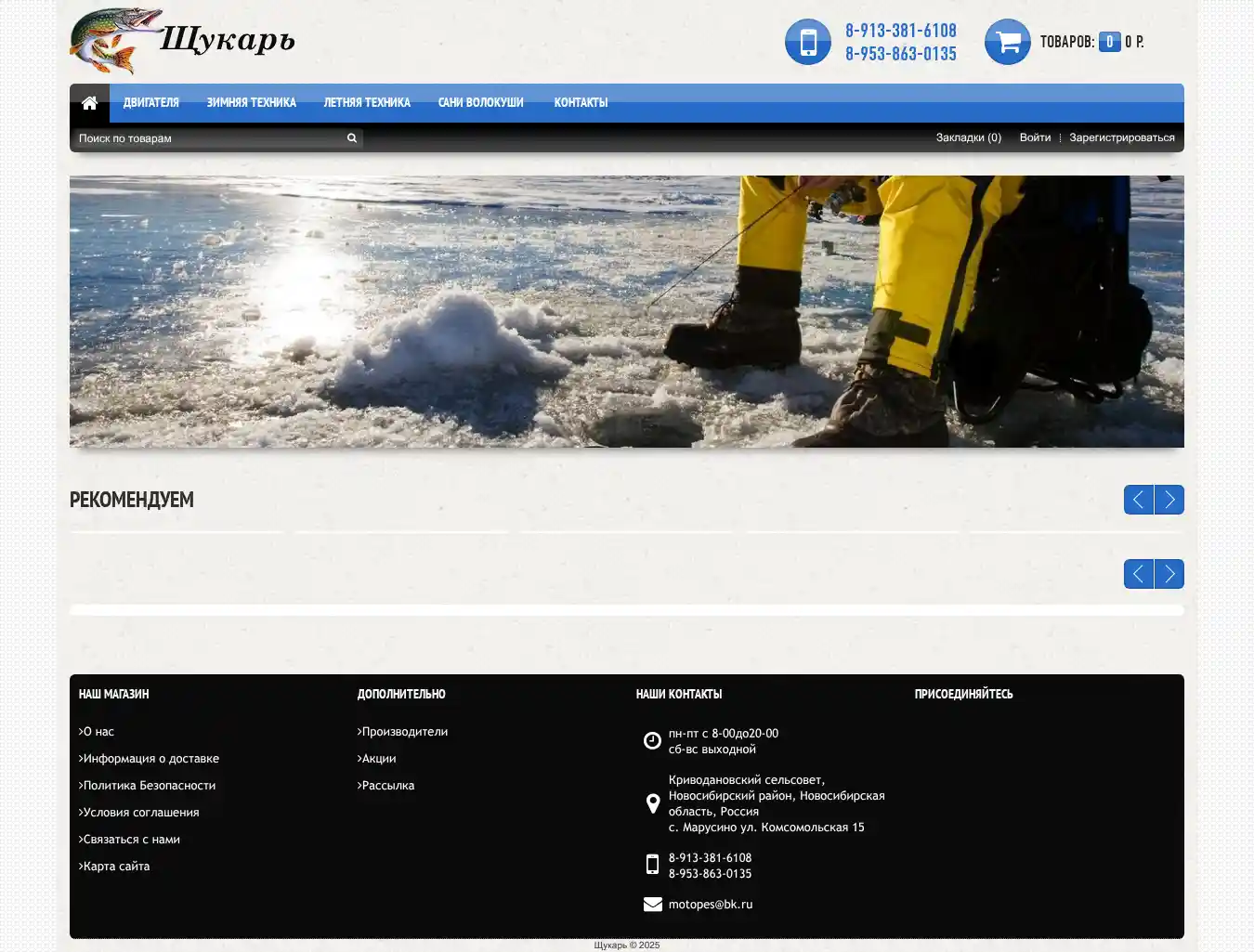
Task: Click the blue phone icon in header
Action: point(807,42)
